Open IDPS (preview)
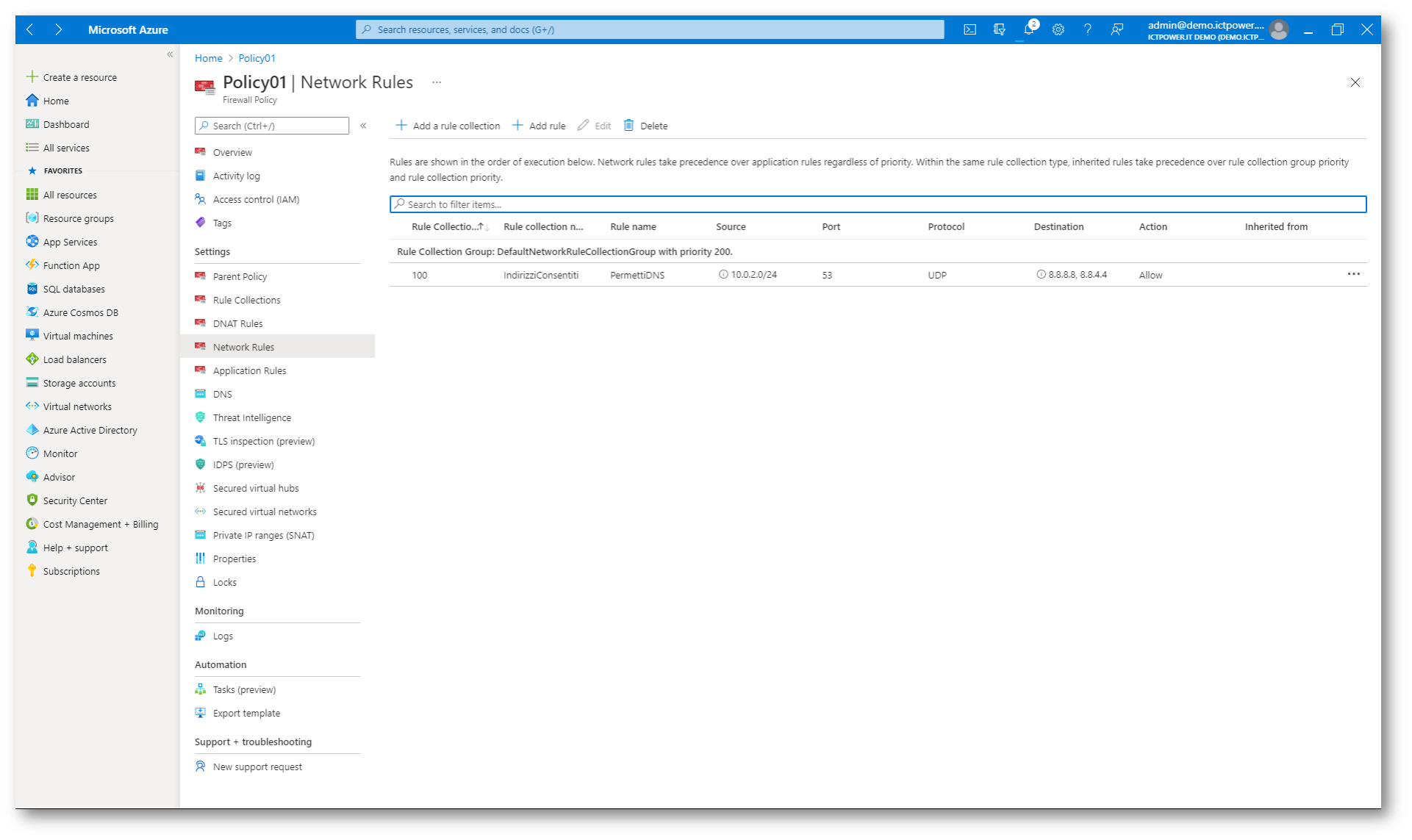Viewport: 1412px width, 840px height. pyautogui.click(x=243, y=464)
